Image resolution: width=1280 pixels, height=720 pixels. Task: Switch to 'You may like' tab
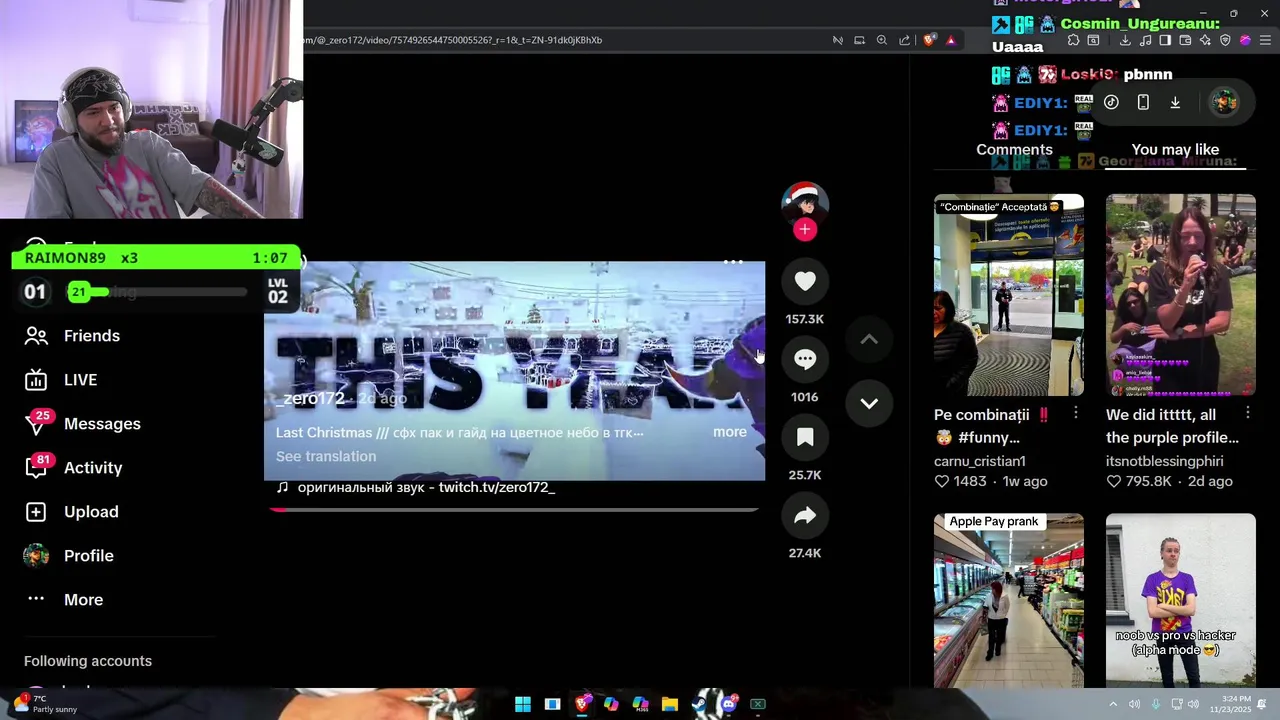(1175, 150)
